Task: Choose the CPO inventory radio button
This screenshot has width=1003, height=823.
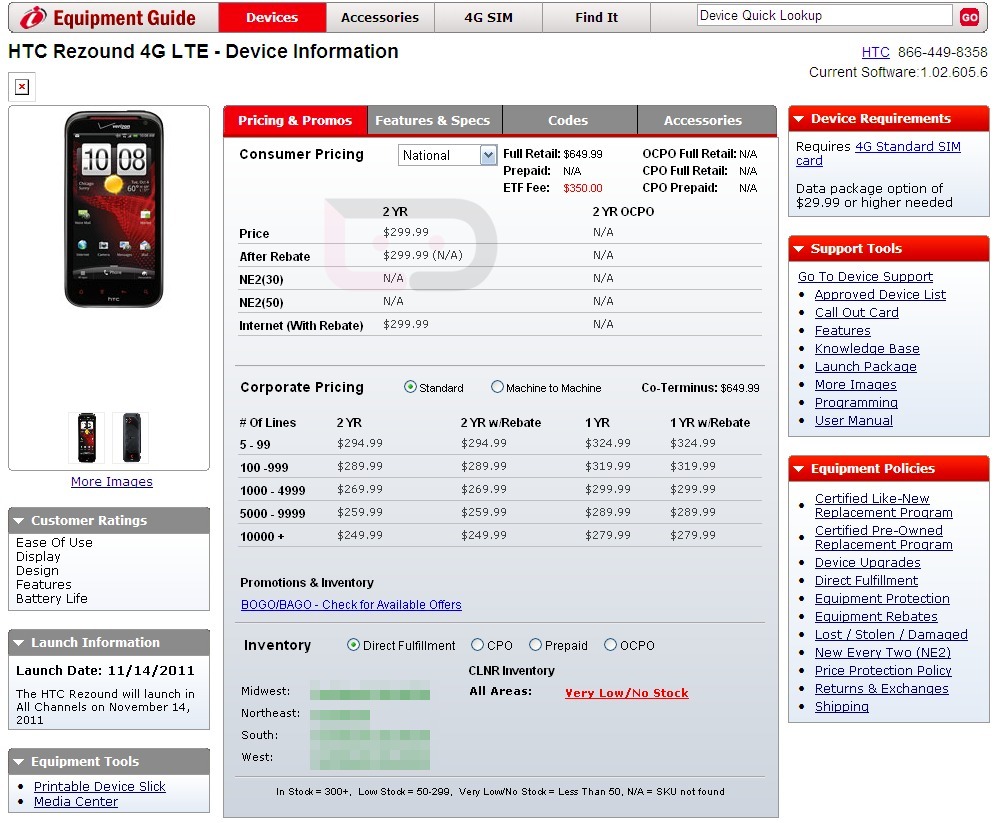Action: point(478,646)
